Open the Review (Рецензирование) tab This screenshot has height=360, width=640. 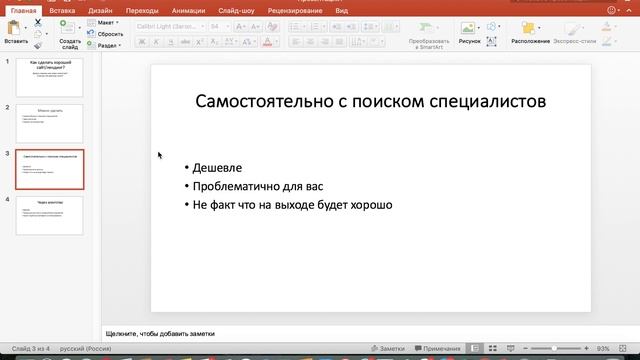click(295, 11)
